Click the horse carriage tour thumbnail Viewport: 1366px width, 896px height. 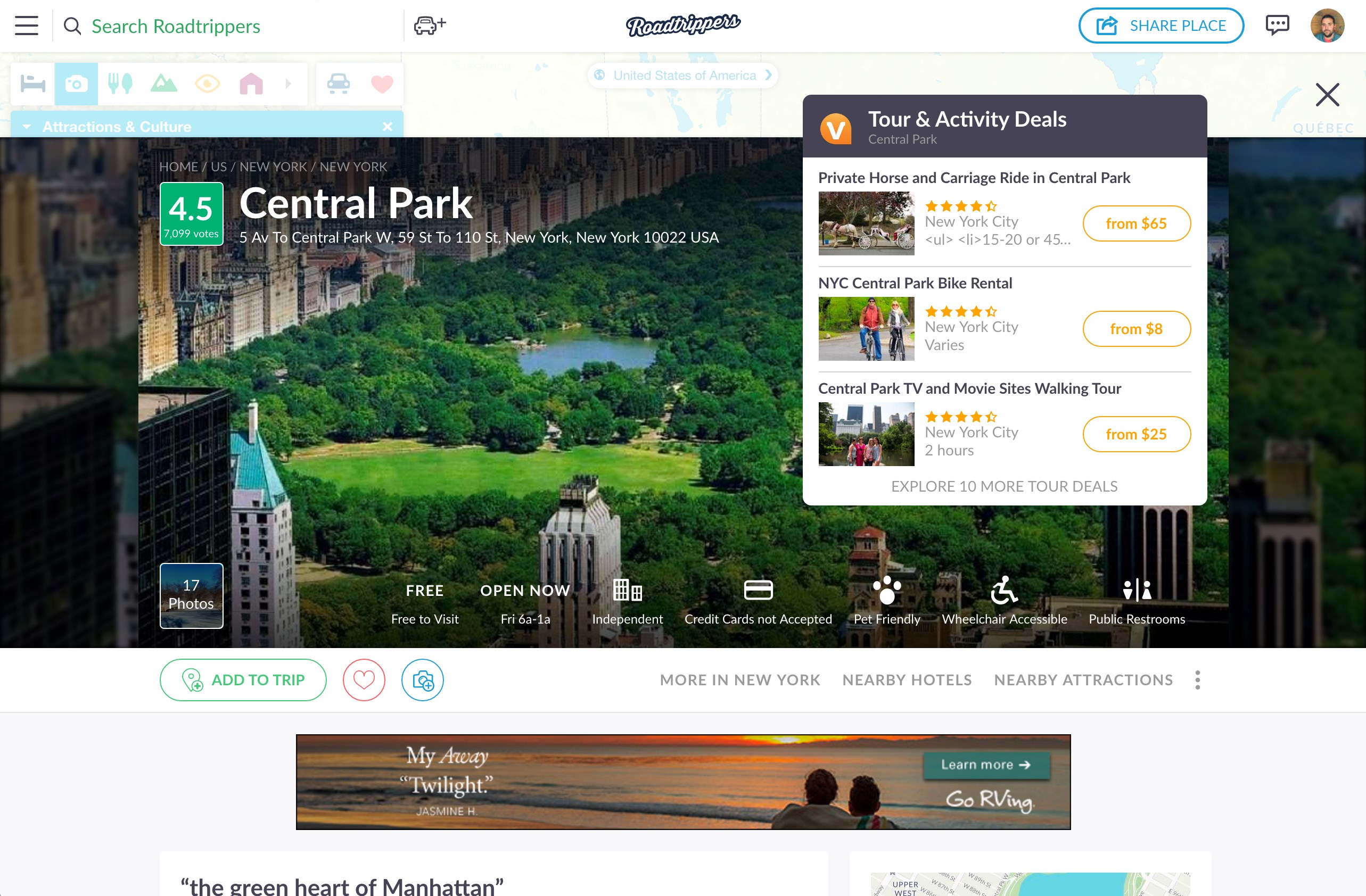(x=866, y=223)
